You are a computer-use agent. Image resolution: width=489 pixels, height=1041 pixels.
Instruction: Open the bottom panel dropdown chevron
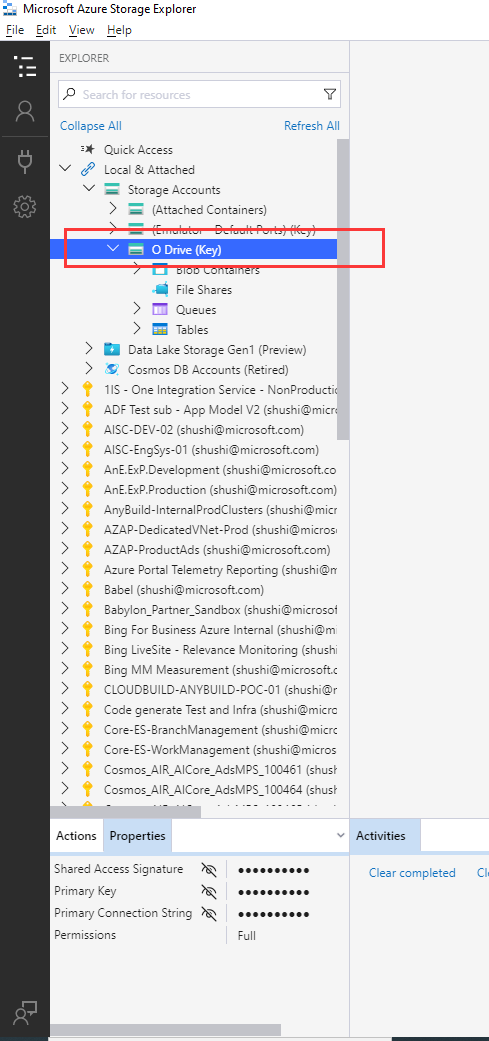340,835
